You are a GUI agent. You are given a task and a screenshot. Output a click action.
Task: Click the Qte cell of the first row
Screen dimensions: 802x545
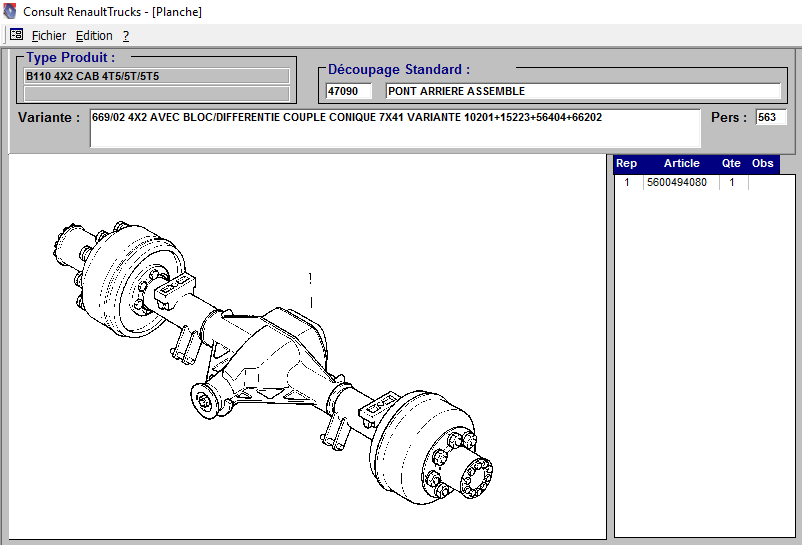(731, 183)
